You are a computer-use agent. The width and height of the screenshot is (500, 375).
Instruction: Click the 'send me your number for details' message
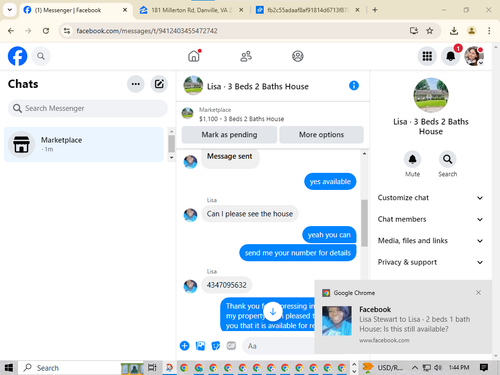pos(298,253)
